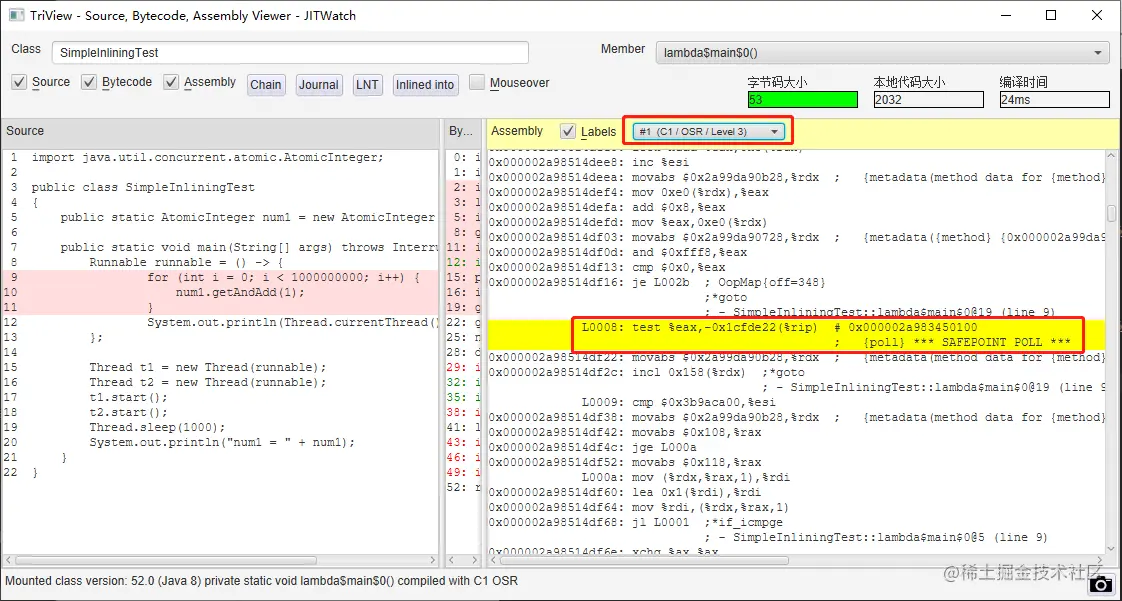Image resolution: width=1122 pixels, height=601 pixels.
Task: Toggle the Source checkbox
Action: click(20, 82)
